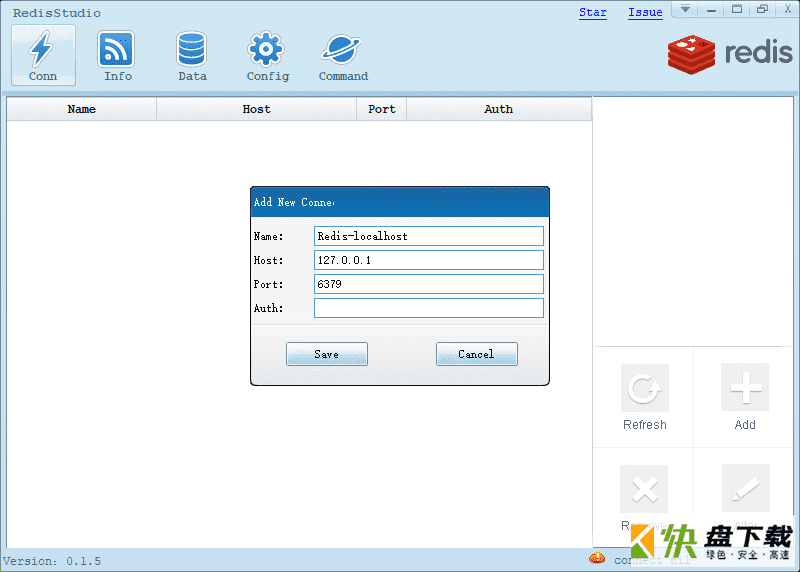This screenshot has width=800, height=572.
Task: Click the RedisStudio window title
Action: click(57, 13)
